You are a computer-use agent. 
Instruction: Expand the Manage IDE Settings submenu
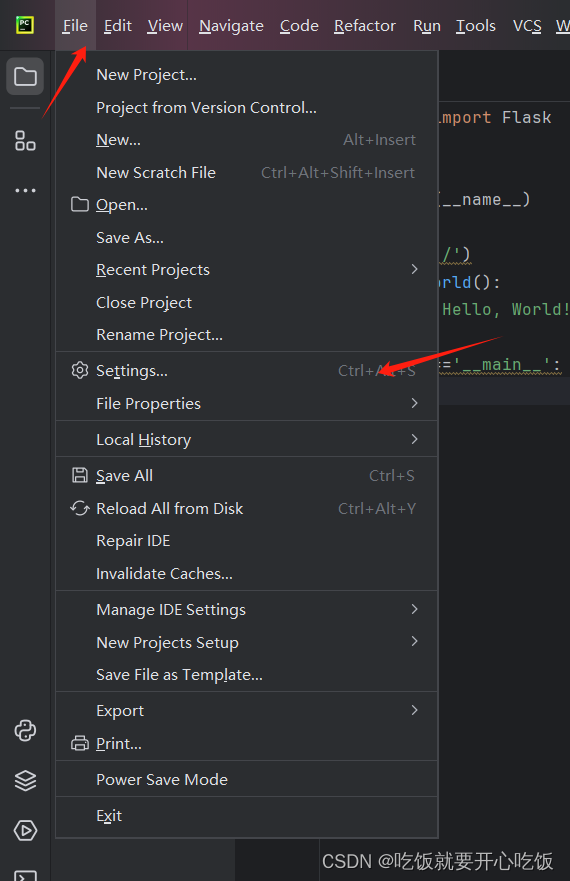click(x=247, y=610)
